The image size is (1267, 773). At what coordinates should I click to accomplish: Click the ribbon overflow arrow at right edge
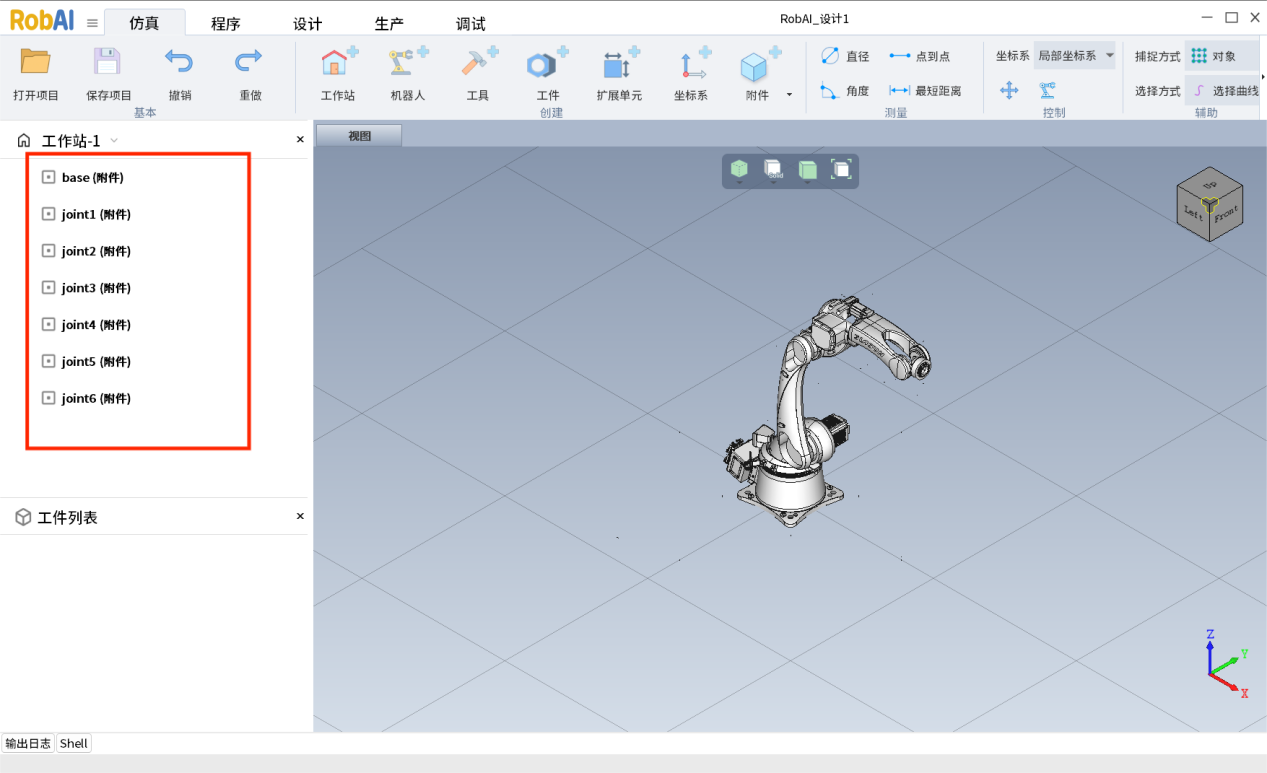point(1263,76)
